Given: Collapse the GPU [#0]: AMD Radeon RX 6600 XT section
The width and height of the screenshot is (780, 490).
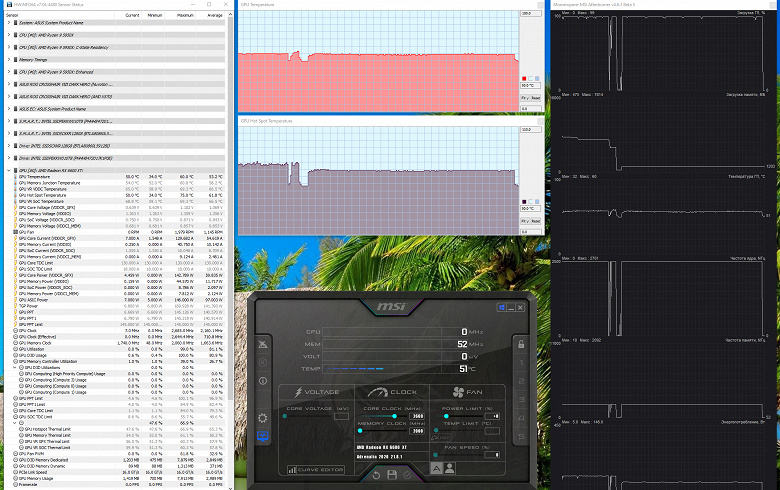Looking at the screenshot, I should click(8, 170).
